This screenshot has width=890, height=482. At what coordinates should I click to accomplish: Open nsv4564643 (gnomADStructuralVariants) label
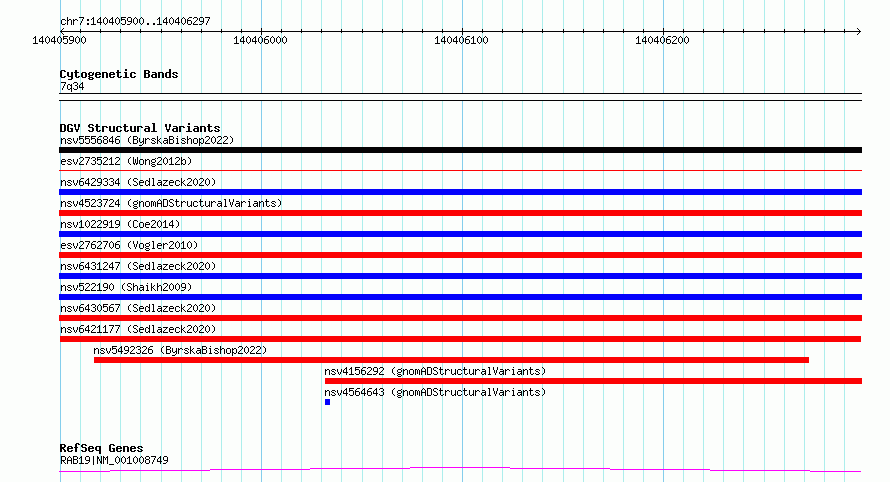click(x=435, y=392)
